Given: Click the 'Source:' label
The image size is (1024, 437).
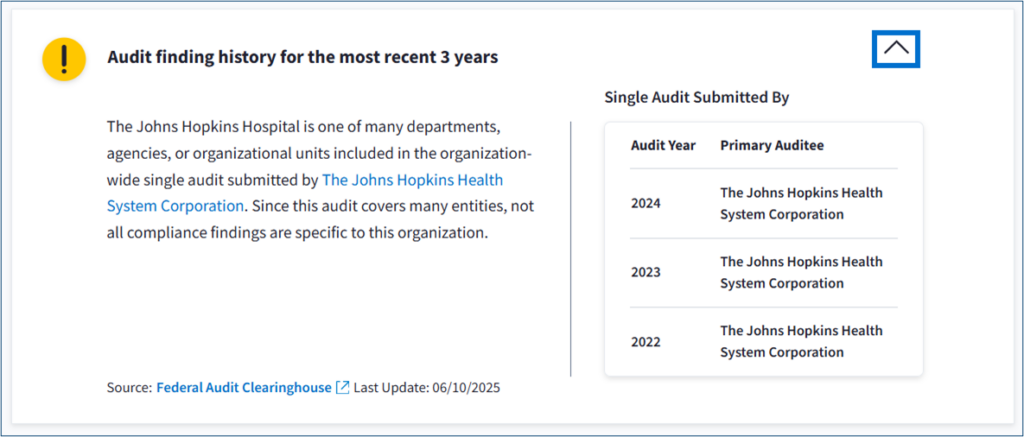Looking at the screenshot, I should (x=129, y=387).
